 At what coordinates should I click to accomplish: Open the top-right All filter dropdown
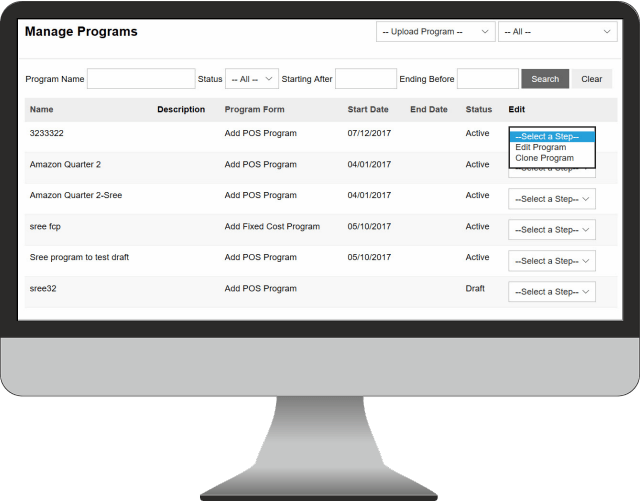(x=558, y=32)
